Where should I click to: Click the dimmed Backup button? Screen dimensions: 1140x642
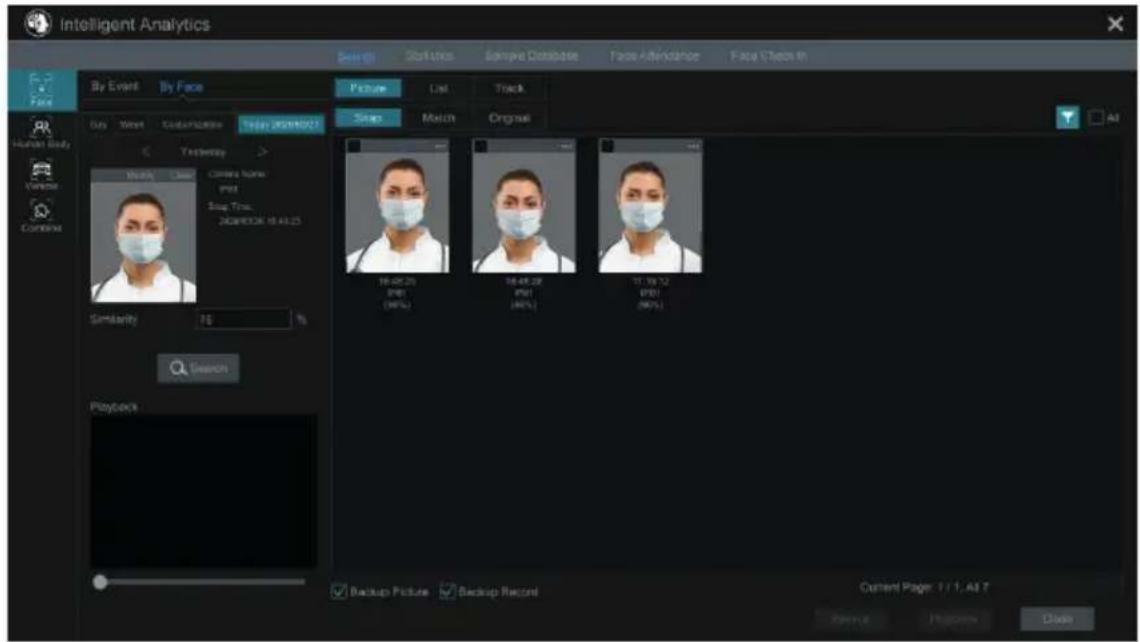[851, 619]
